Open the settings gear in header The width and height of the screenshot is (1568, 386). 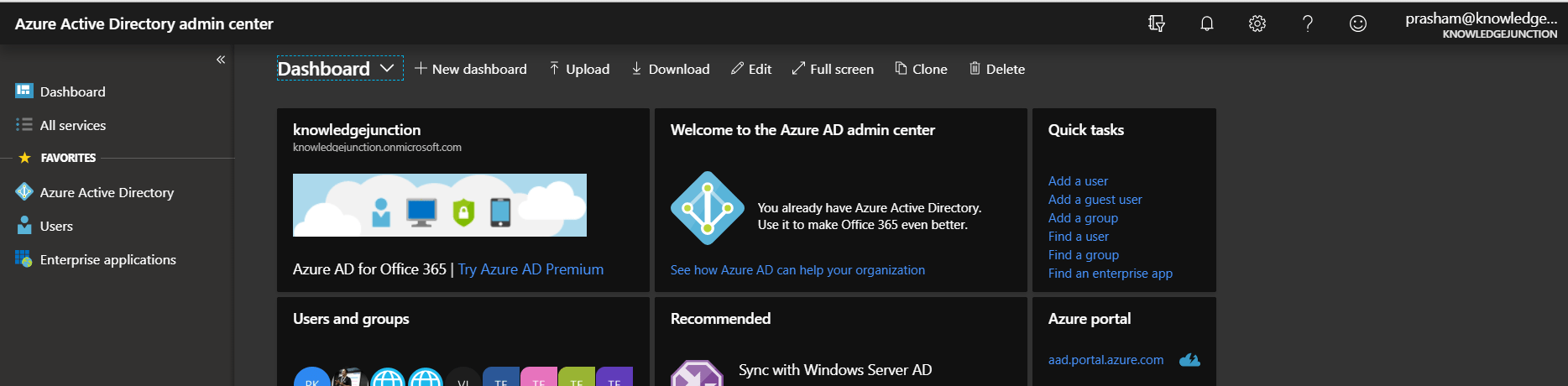[1257, 23]
